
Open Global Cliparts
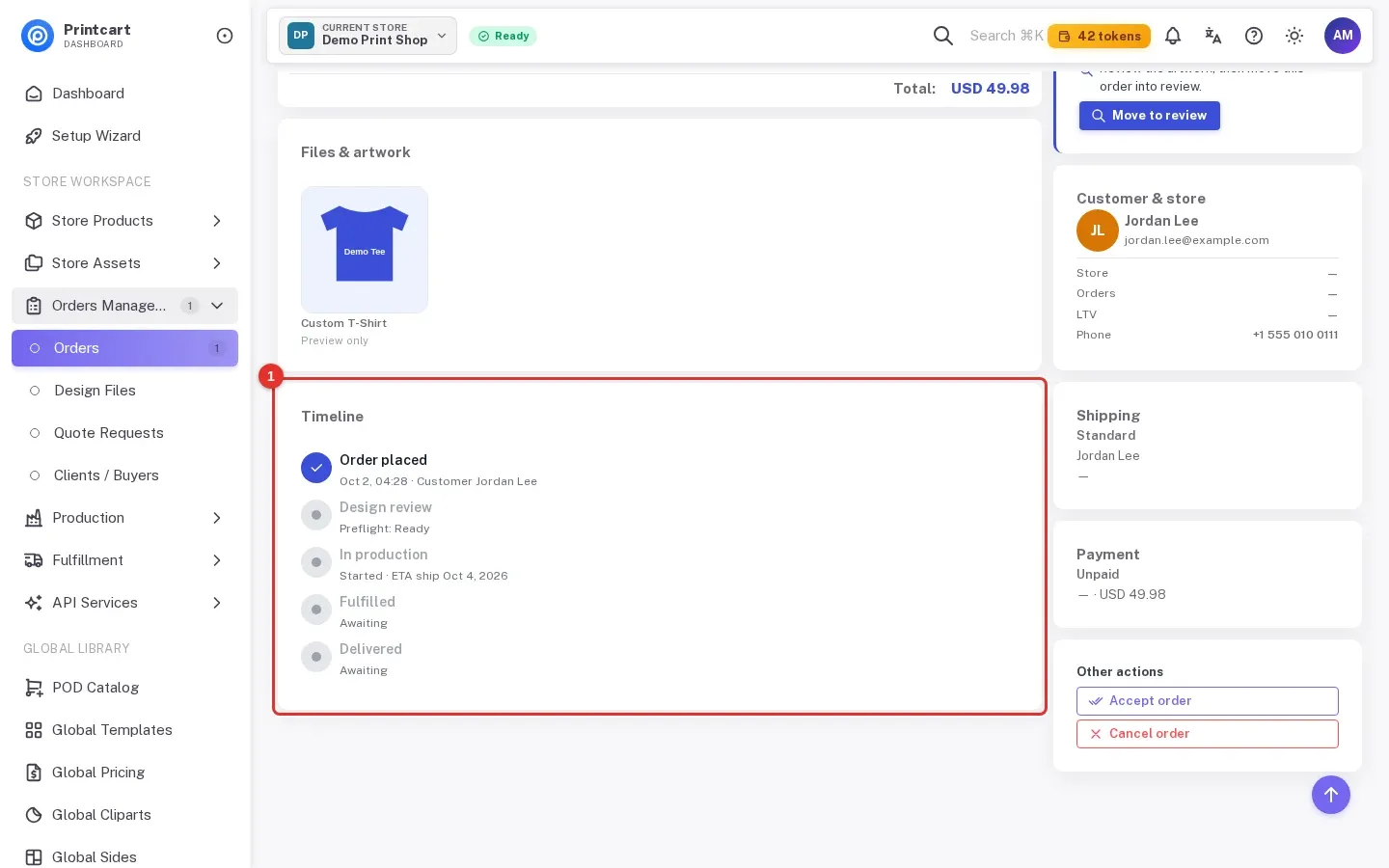point(124,815)
